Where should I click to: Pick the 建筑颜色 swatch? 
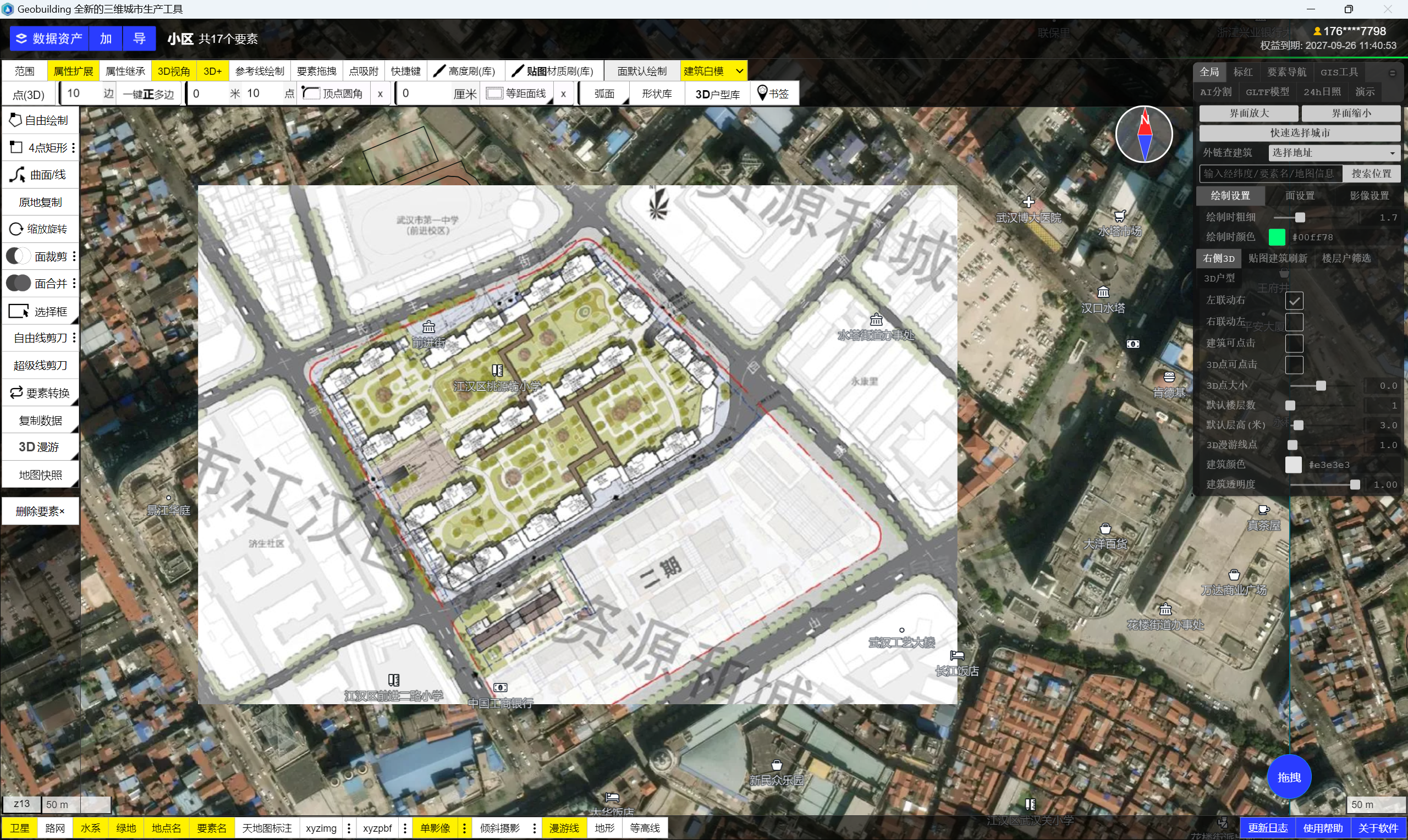coord(1293,465)
